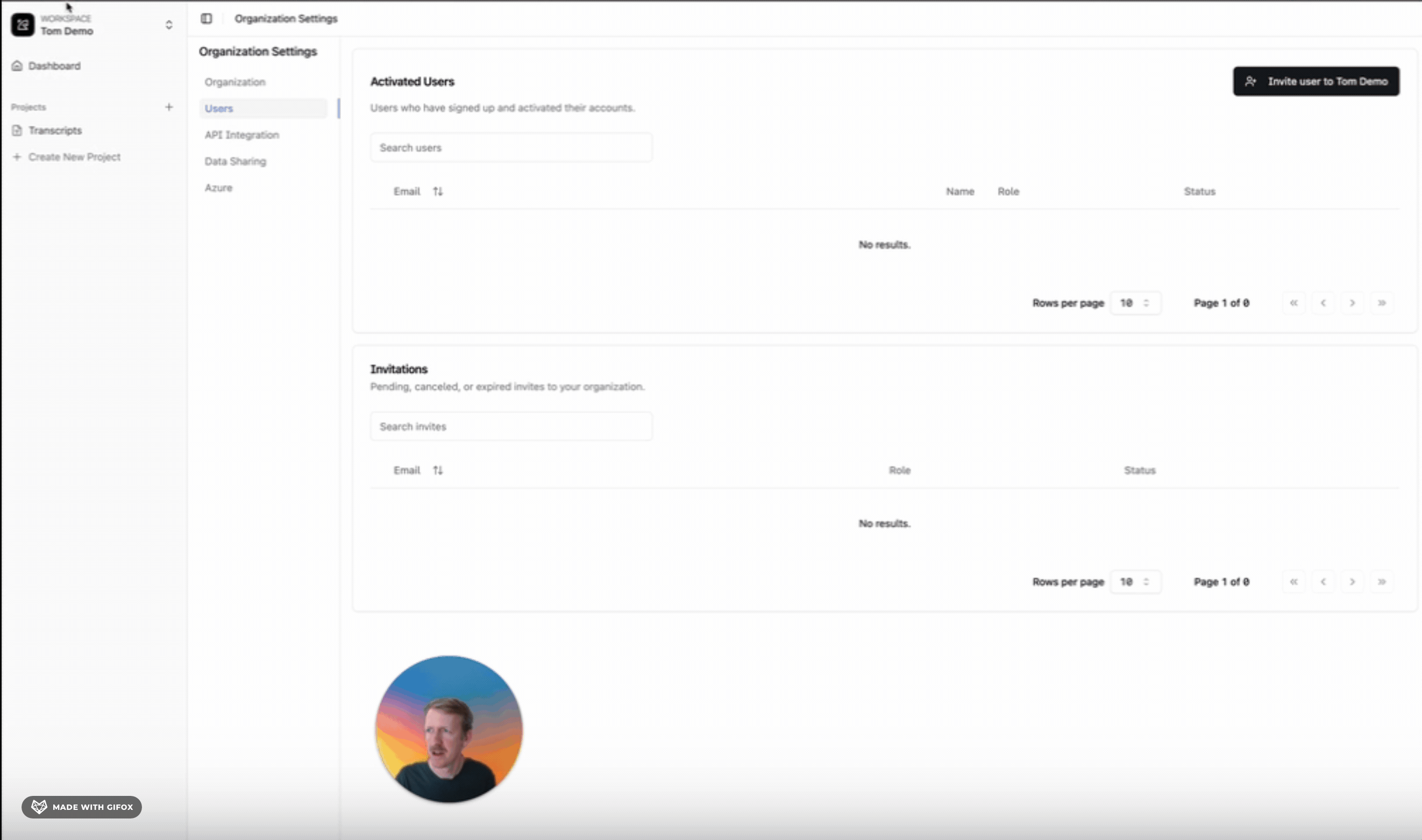Click the workspace logo icon for Tom Demo
Viewport: 1422px width, 840px height.
coord(23,24)
